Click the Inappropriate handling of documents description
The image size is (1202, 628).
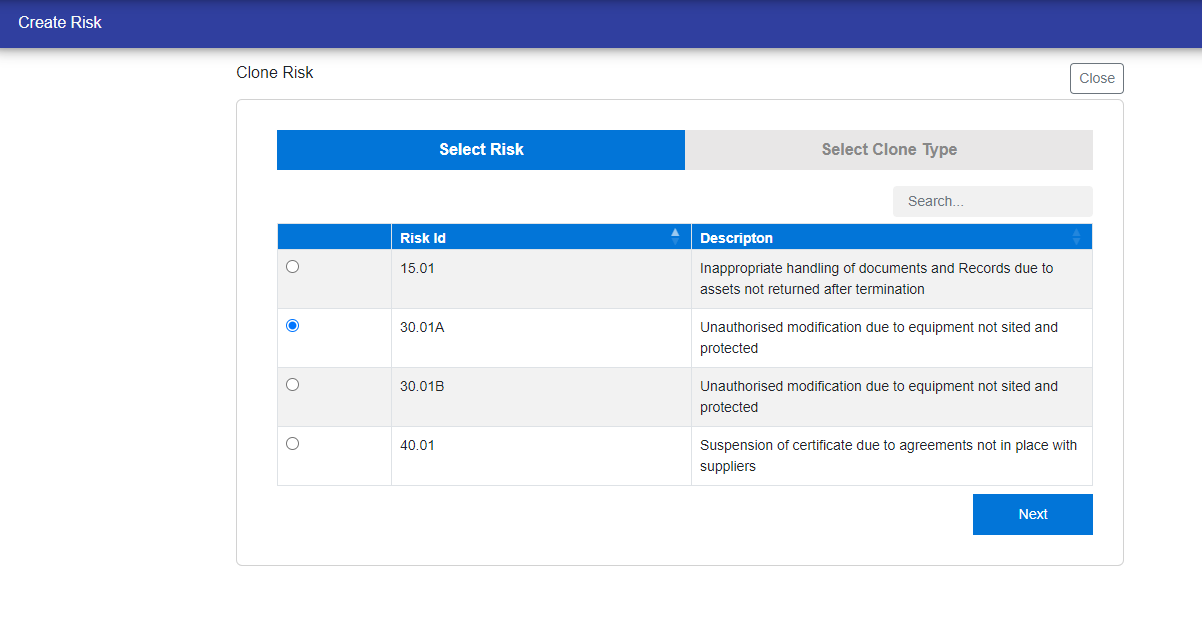[876, 279]
